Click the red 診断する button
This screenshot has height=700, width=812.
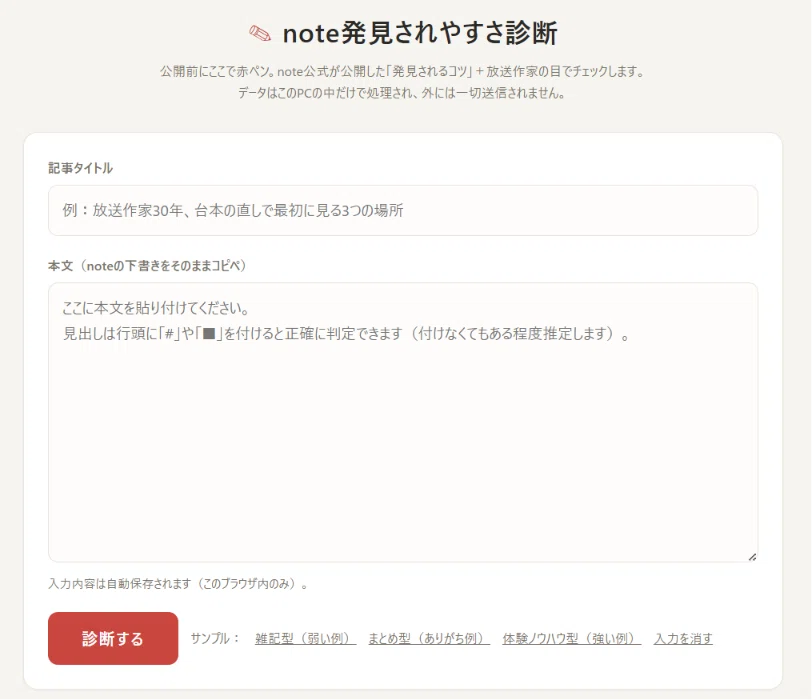[x=113, y=638]
